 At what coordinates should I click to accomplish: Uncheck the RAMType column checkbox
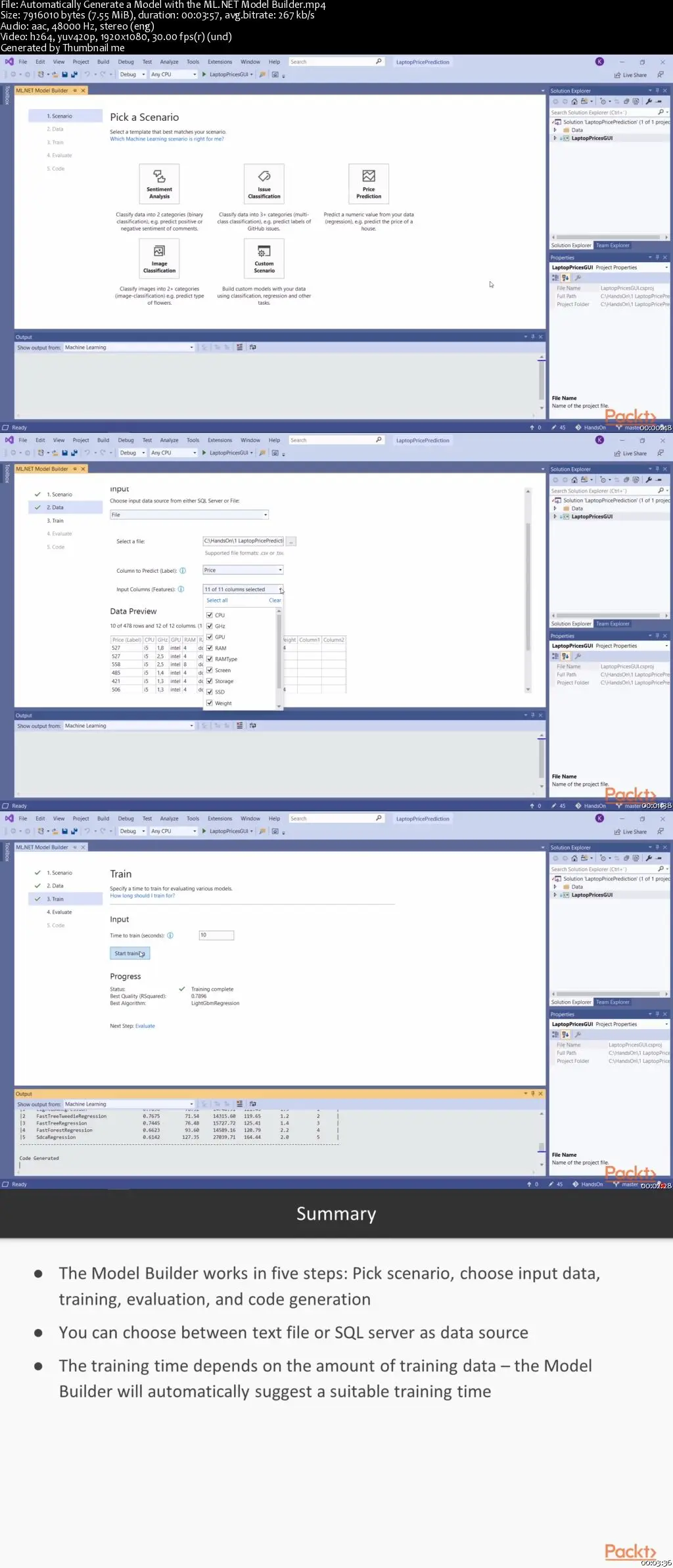click(210, 659)
